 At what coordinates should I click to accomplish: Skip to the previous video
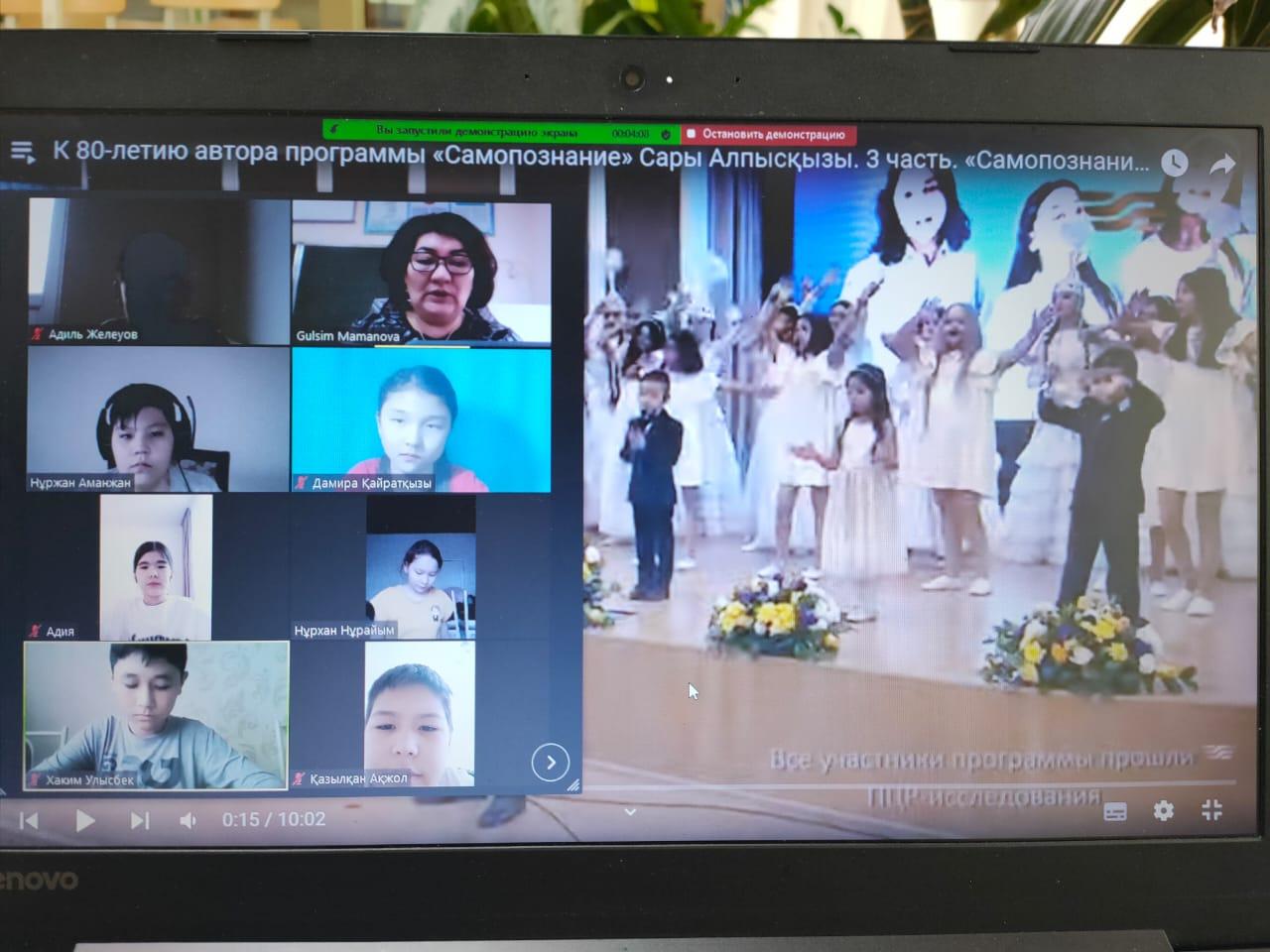pos(29,820)
